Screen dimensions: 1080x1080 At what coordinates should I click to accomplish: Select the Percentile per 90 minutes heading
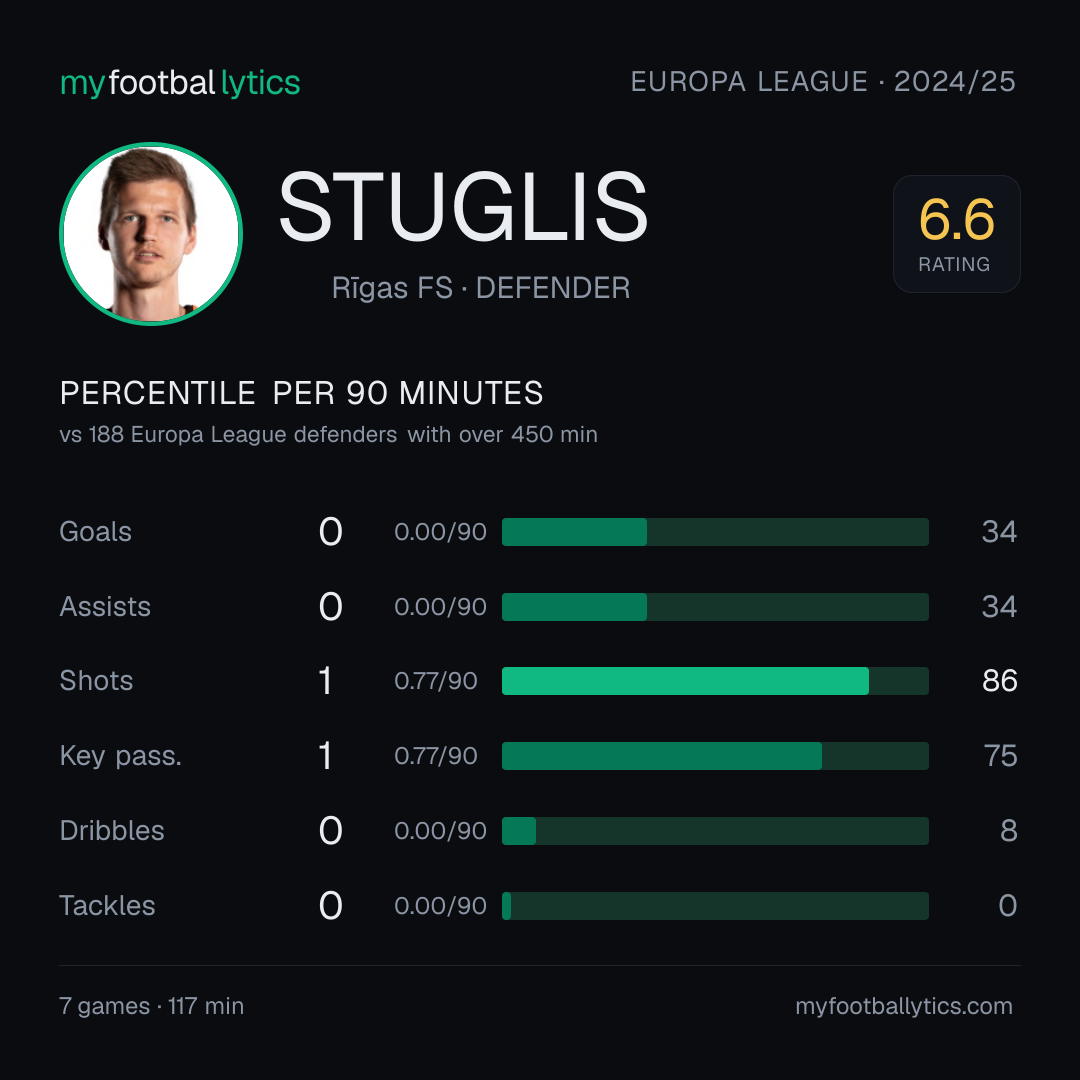coord(302,393)
